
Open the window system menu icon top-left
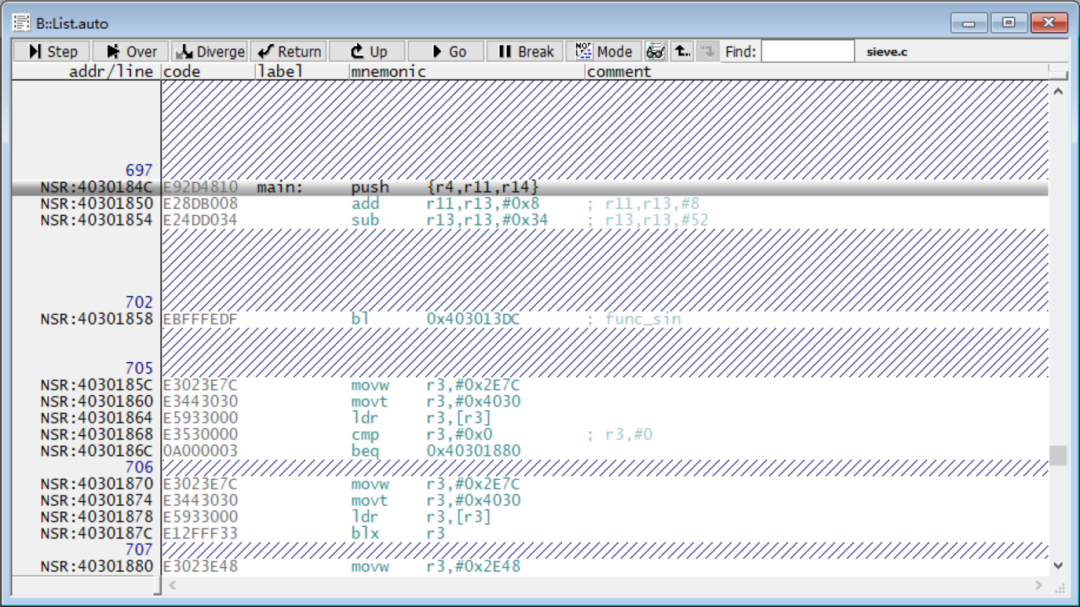coord(20,21)
